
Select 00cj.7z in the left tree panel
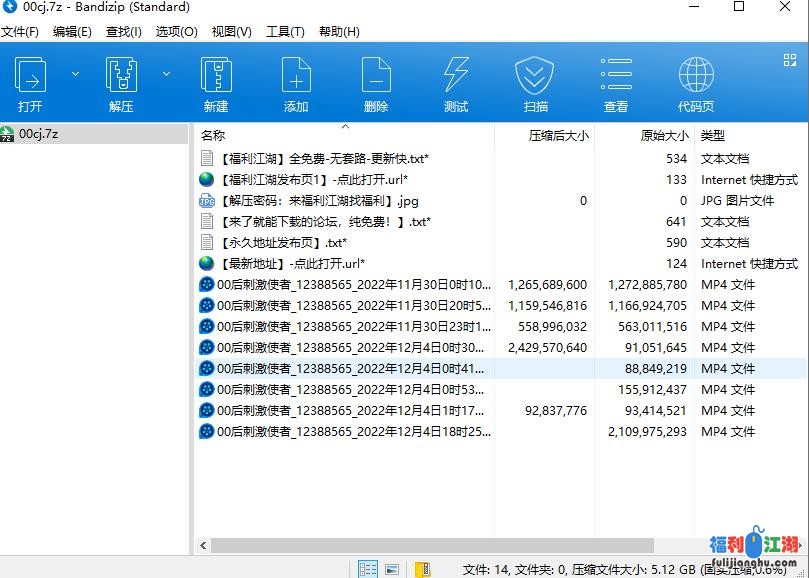(x=38, y=133)
